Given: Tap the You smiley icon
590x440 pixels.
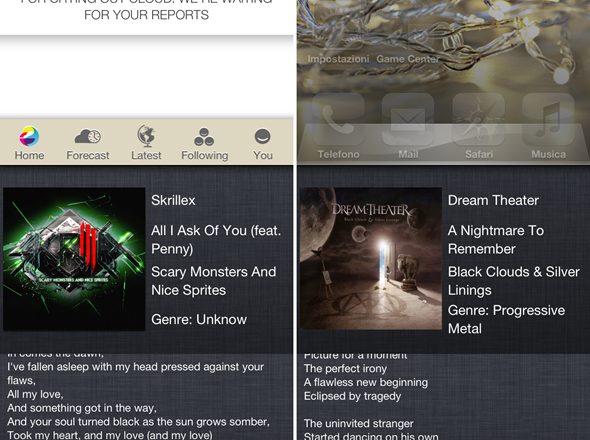Looking at the screenshot, I should click(x=262, y=136).
